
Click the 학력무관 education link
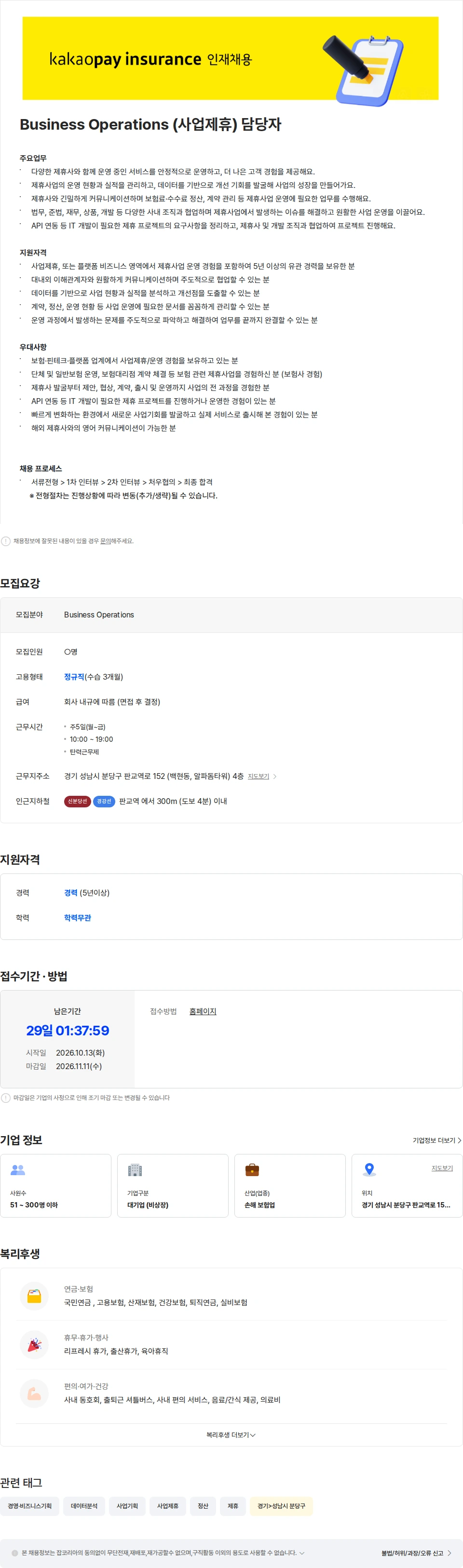(77, 918)
